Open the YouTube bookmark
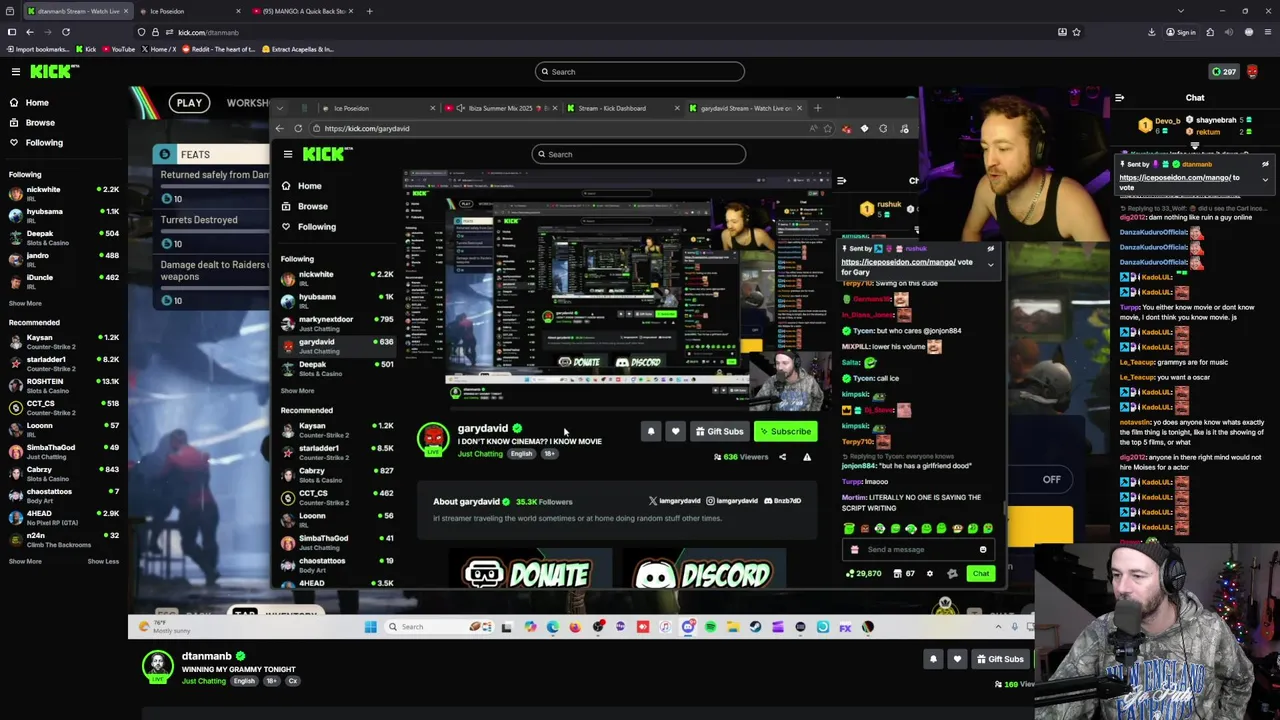 pyautogui.click(x=118, y=49)
